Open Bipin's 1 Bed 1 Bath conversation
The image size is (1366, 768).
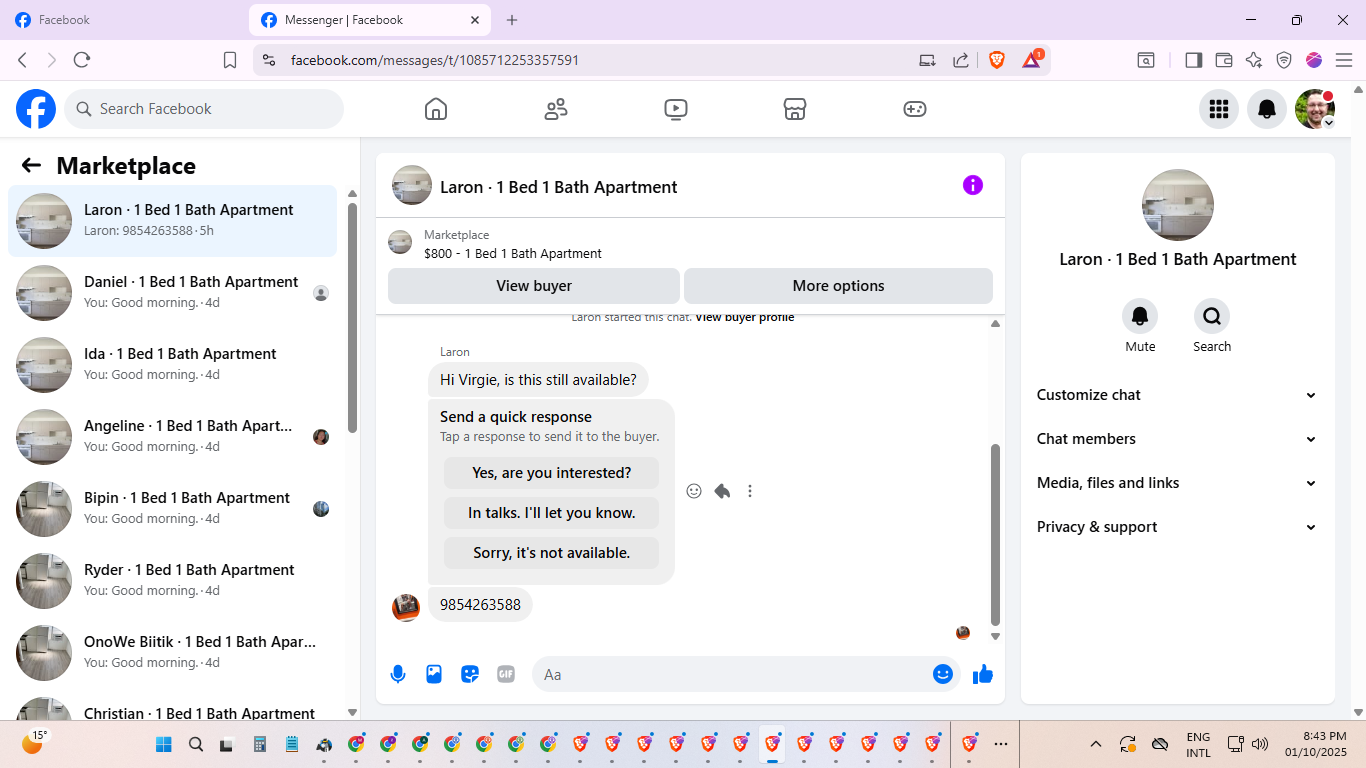173,508
